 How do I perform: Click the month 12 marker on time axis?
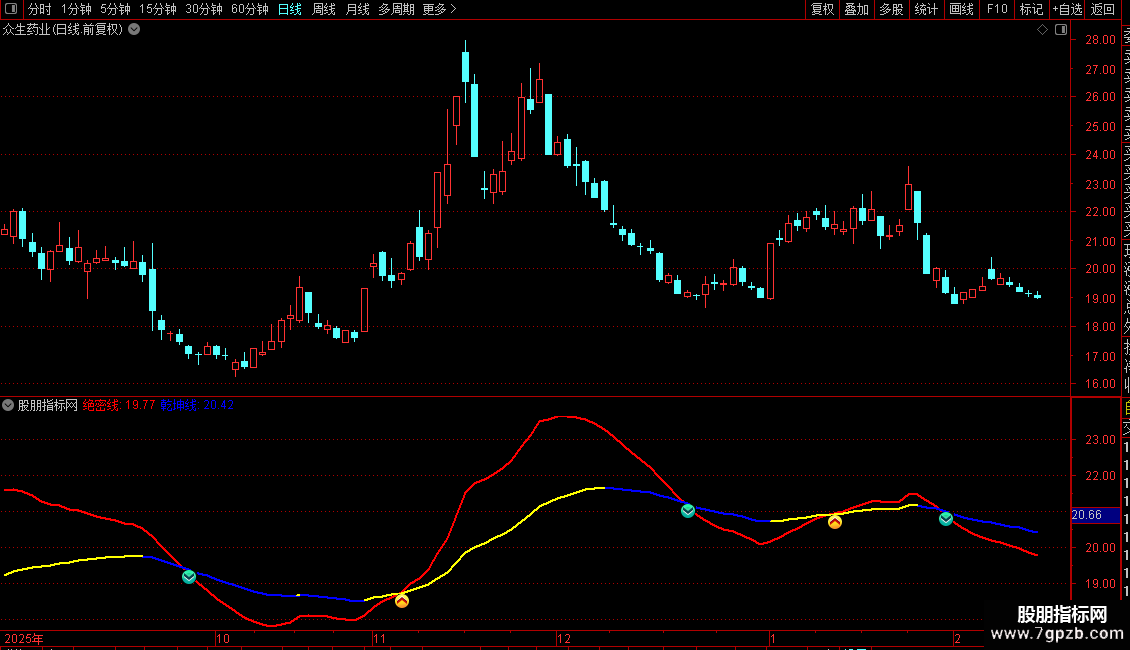click(x=564, y=638)
